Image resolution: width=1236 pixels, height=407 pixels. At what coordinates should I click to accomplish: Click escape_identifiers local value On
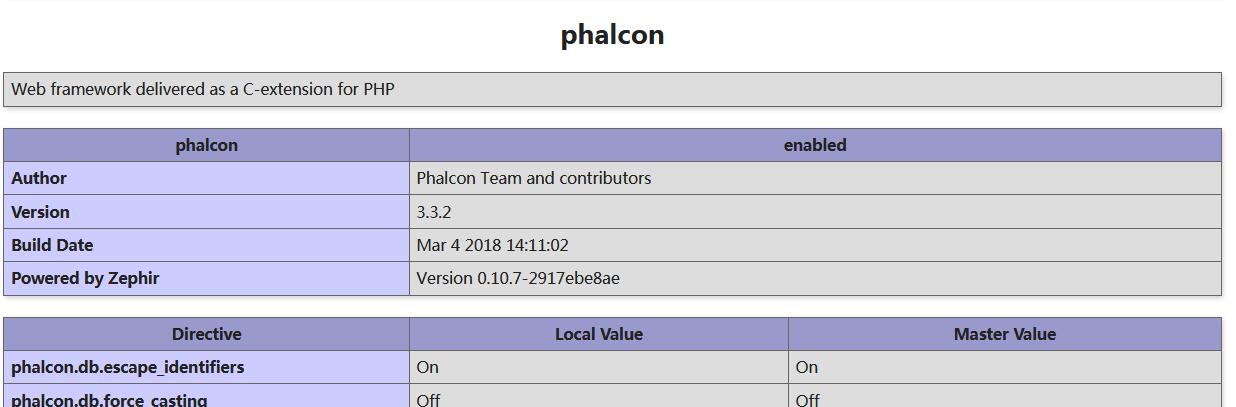click(x=427, y=367)
